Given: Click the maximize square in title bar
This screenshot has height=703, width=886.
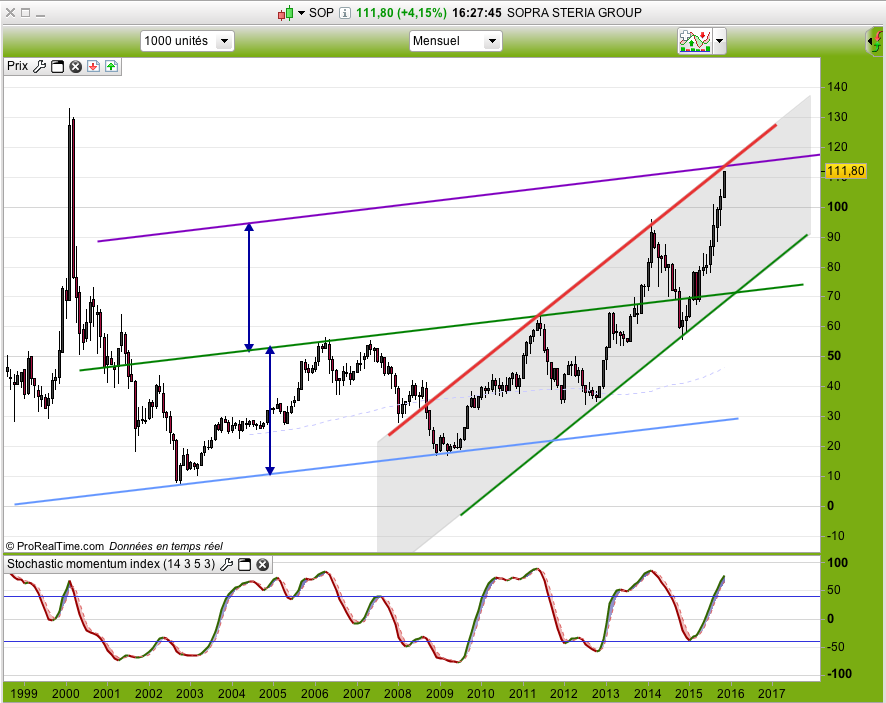Looking at the screenshot, I should 25,12.
